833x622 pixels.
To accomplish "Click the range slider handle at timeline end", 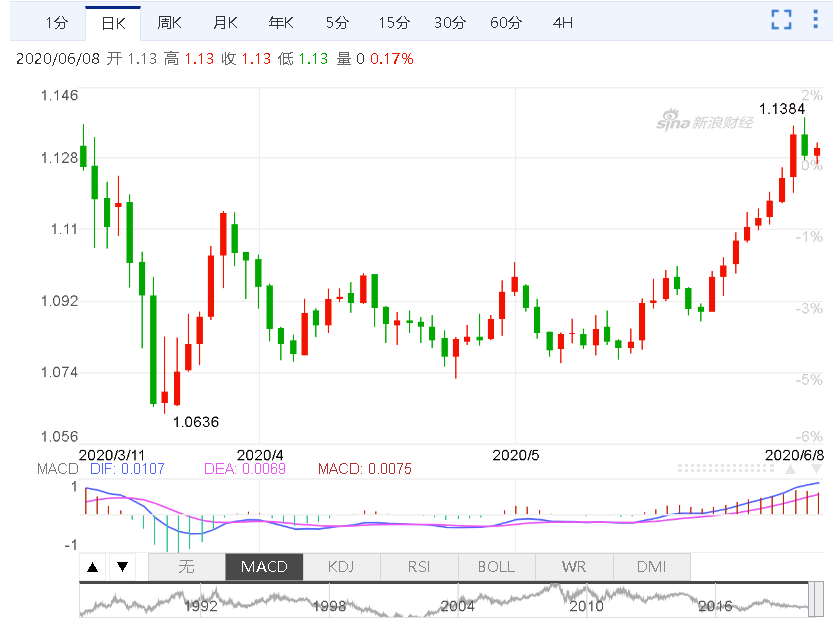I will 815,600.
